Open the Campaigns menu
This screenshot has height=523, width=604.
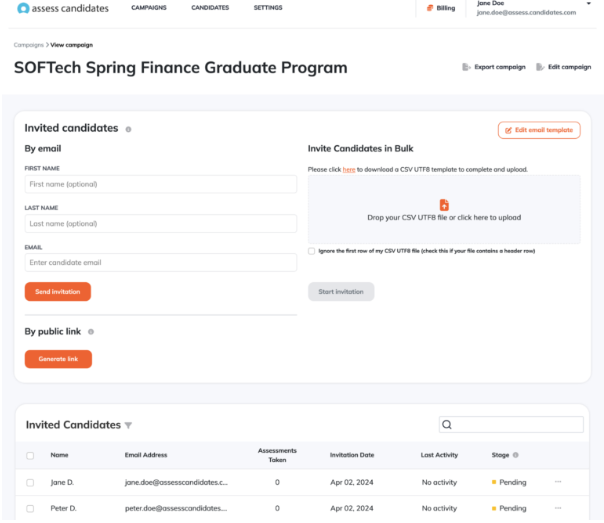coord(149,8)
